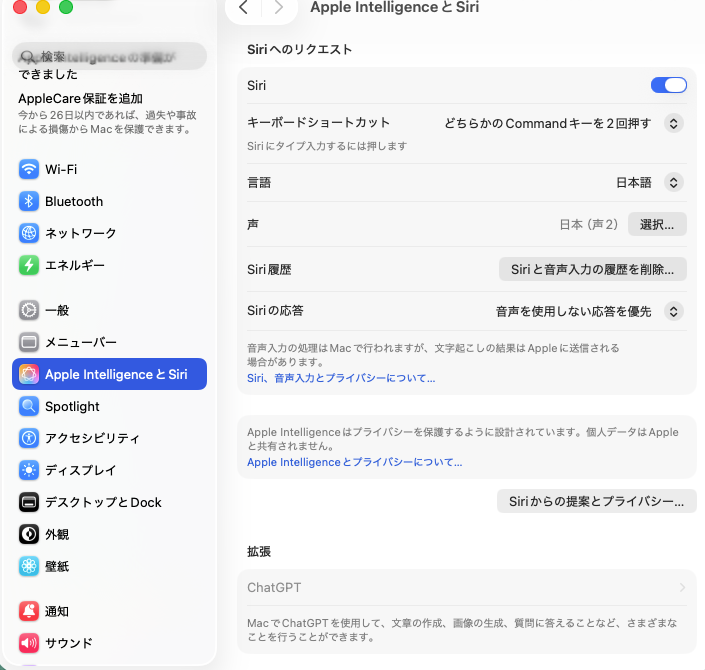Open the エネルギー lightning icon
This screenshot has width=705, height=670.
pos(29,265)
